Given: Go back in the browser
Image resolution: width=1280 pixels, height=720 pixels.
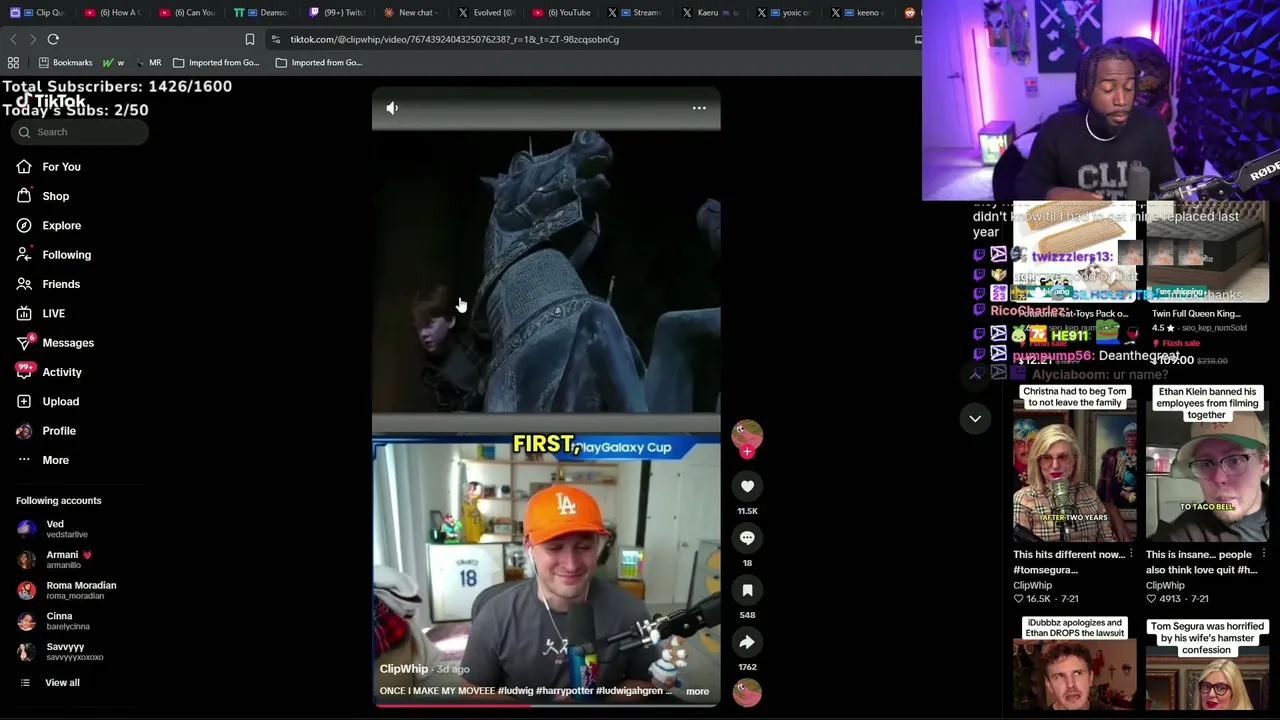Looking at the screenshot, I should tap(13, 39).
